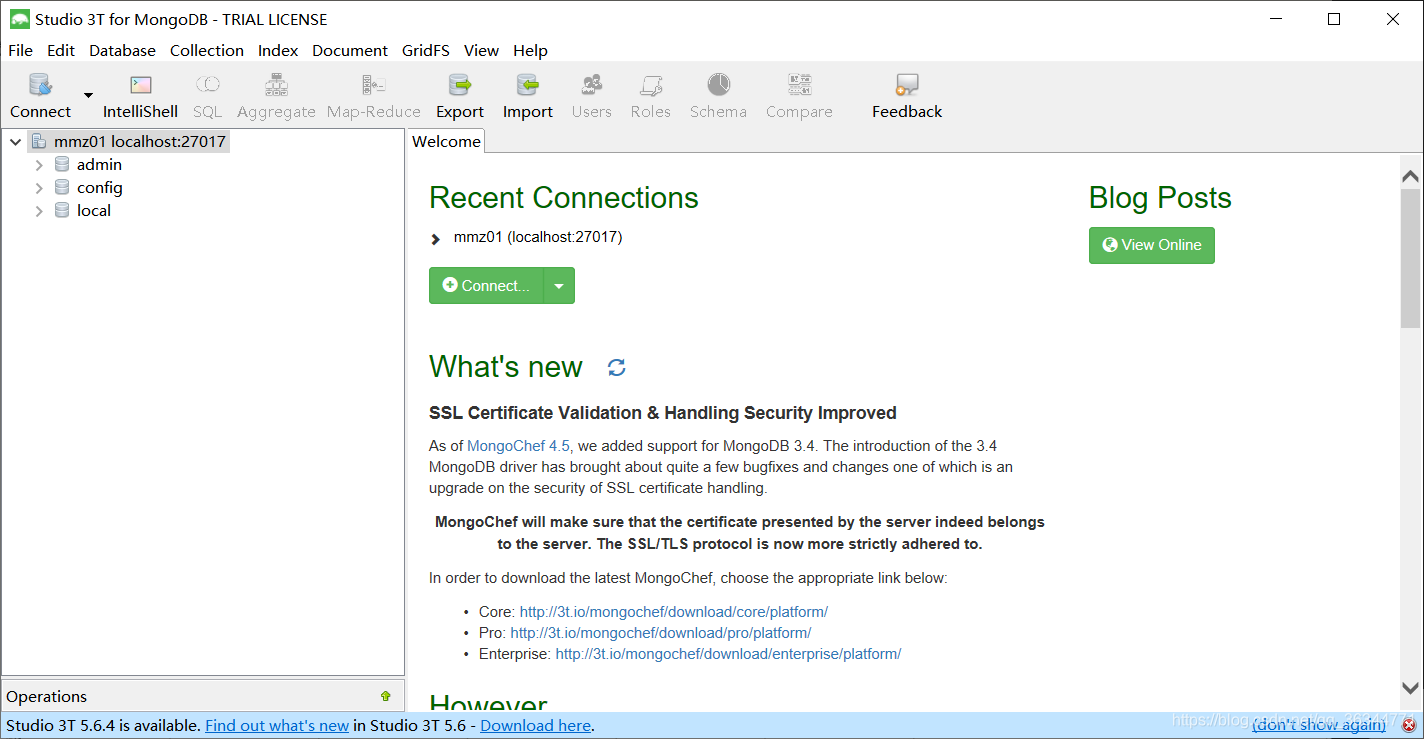
Task: Open the Edit menu
Action: (61, 50)
